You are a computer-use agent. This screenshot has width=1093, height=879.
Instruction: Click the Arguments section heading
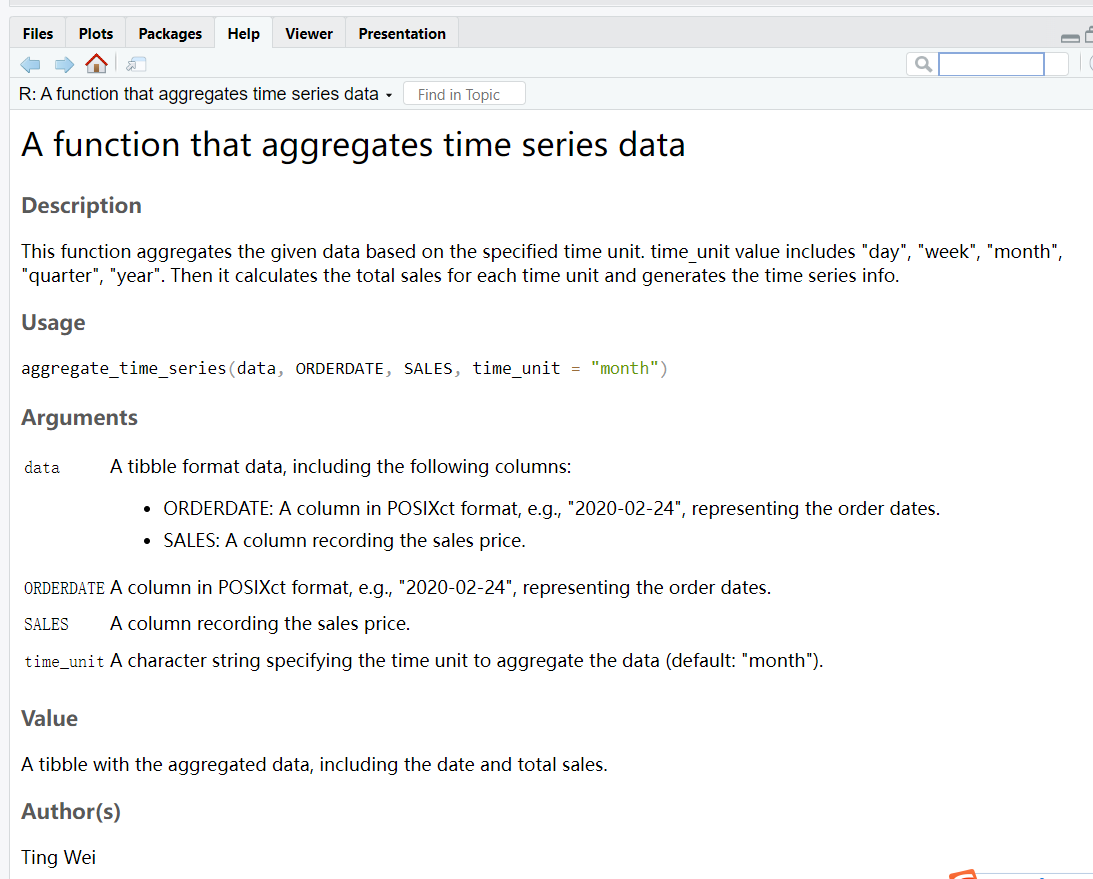[x=79, y=418]
